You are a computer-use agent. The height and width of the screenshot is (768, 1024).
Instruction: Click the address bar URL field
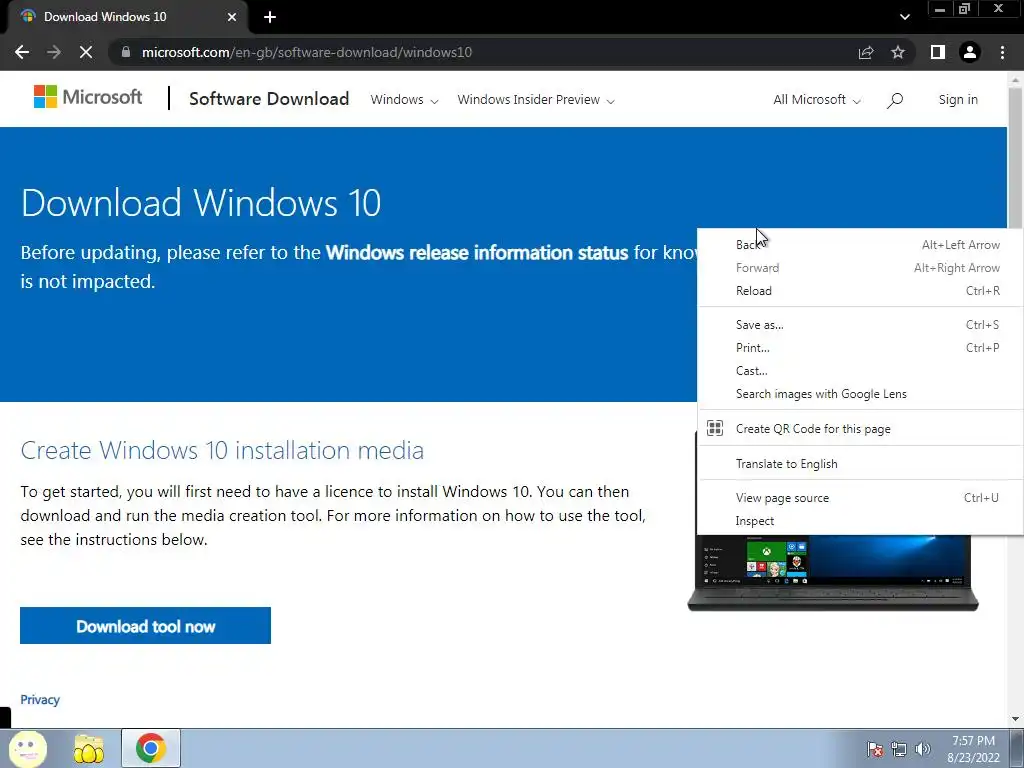pos(483,52)
